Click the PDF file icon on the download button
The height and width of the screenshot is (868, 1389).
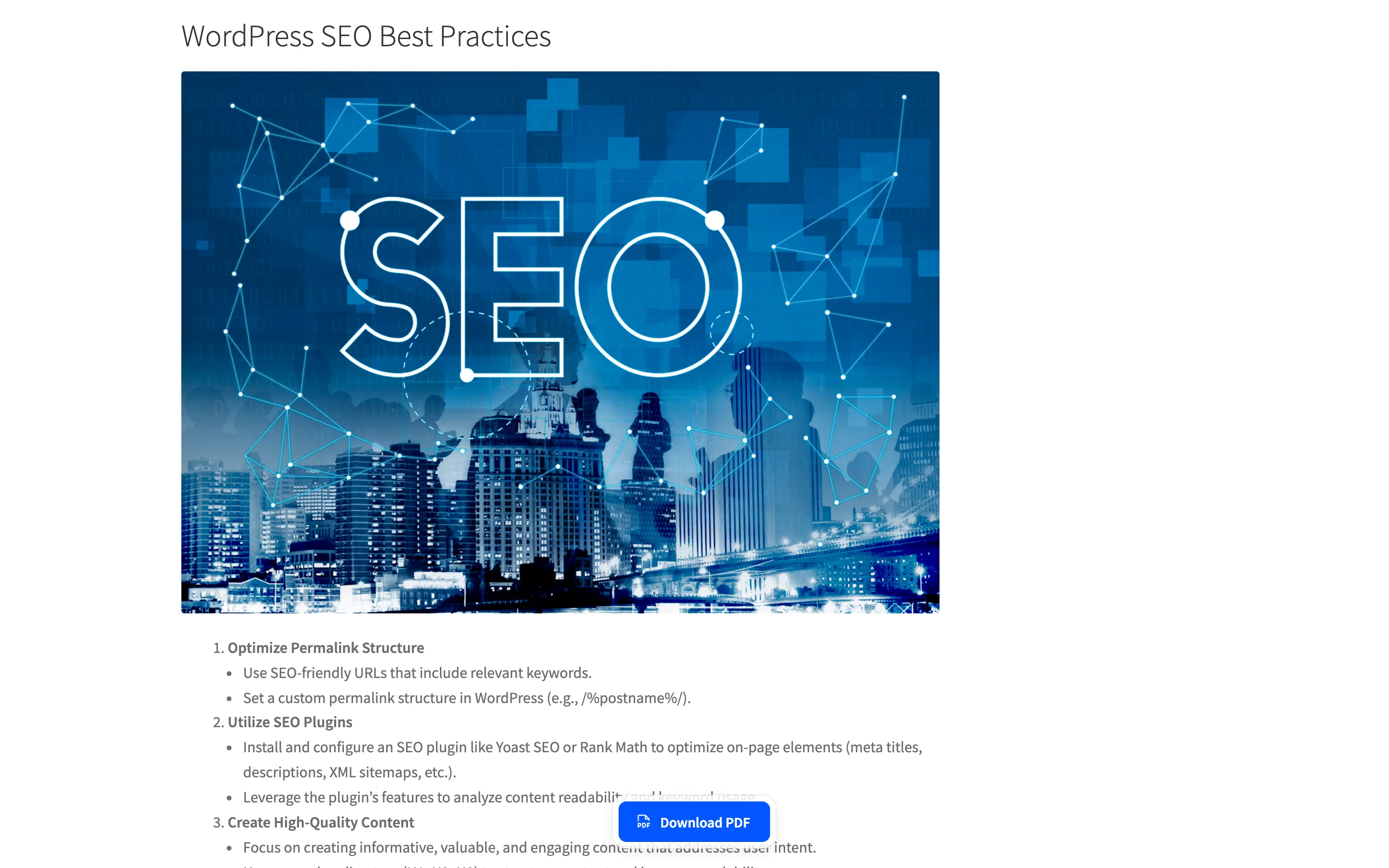coord(643,822)
